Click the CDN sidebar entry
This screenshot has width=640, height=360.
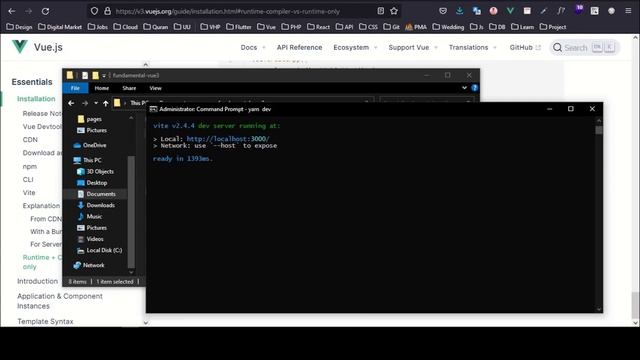pyautogui.click(x=30, y=140)
